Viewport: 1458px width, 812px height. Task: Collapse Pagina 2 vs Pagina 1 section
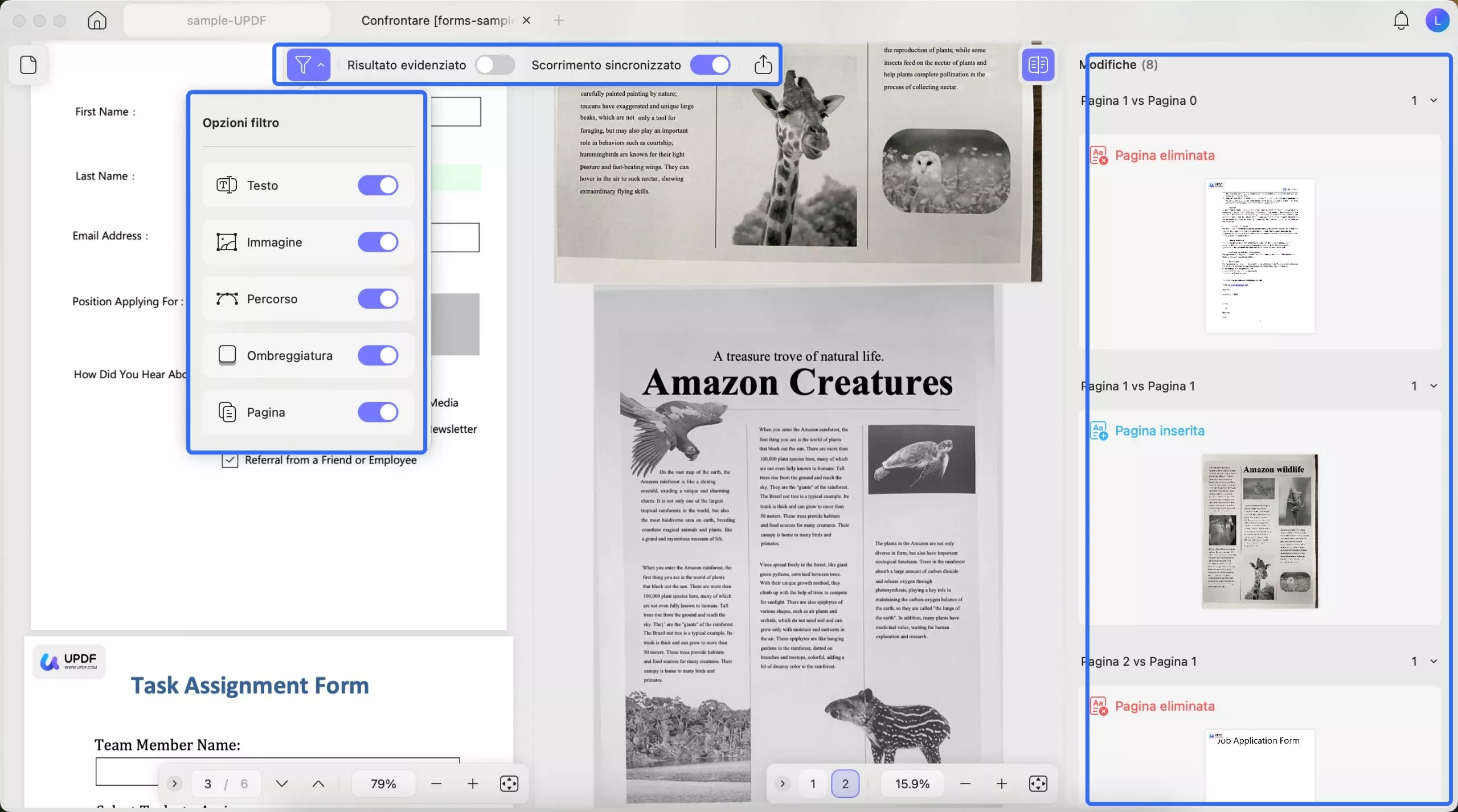click(1434, 661)
